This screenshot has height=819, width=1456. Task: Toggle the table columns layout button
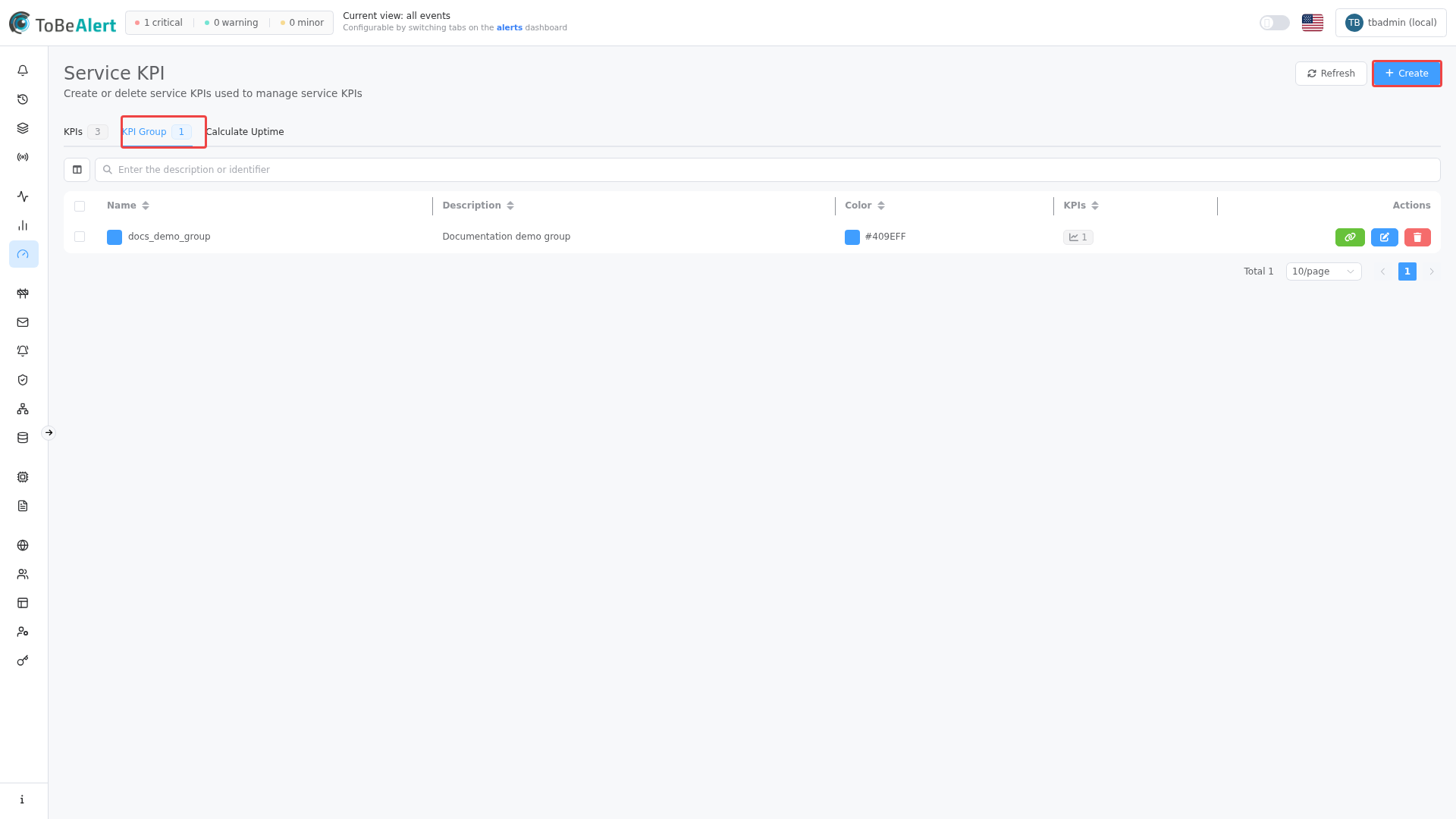(x=77, y=170)
